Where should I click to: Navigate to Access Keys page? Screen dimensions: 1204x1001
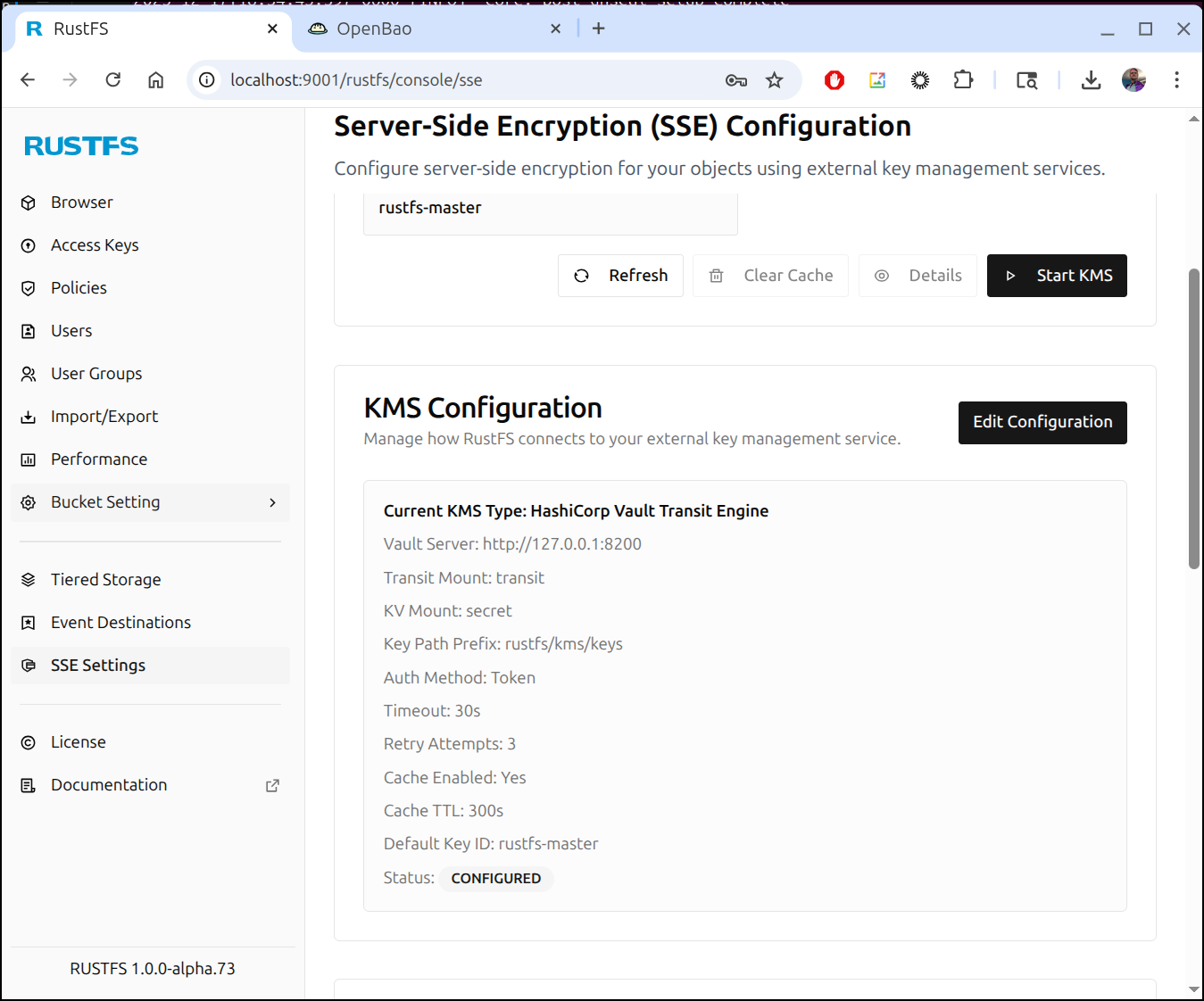click(x=95, y=245)
